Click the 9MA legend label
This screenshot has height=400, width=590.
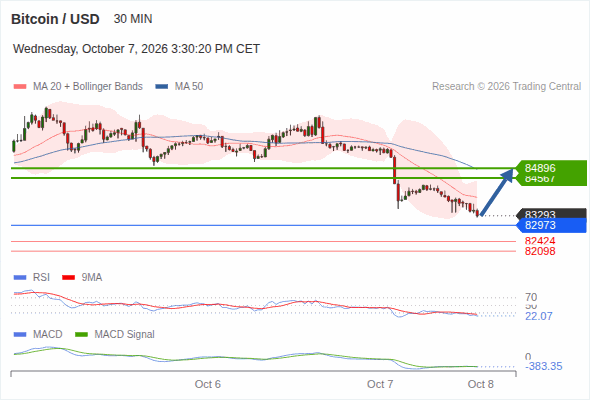click(92, 278)
